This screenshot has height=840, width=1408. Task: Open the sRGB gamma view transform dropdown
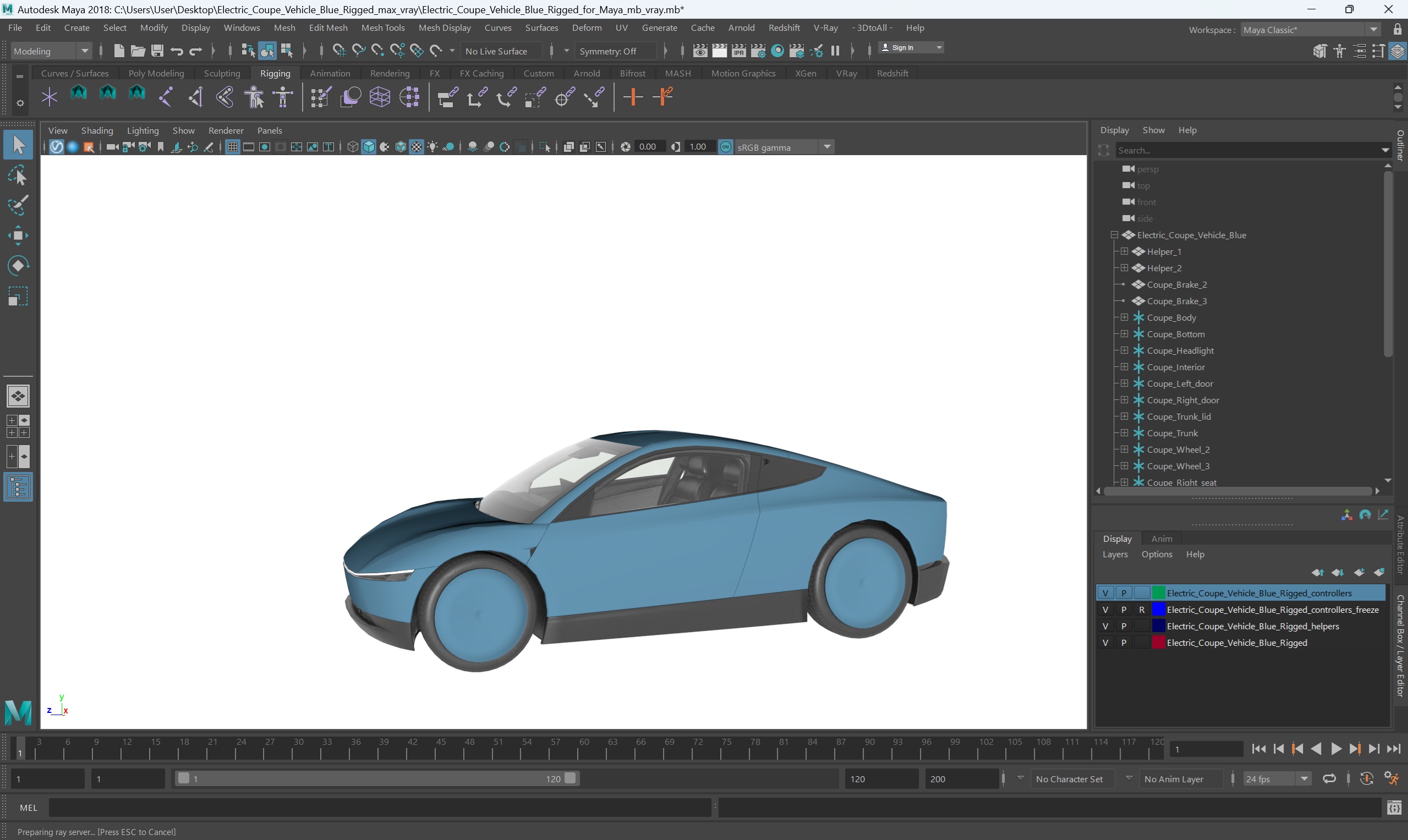pyautogui.click(x=784, y=147)
